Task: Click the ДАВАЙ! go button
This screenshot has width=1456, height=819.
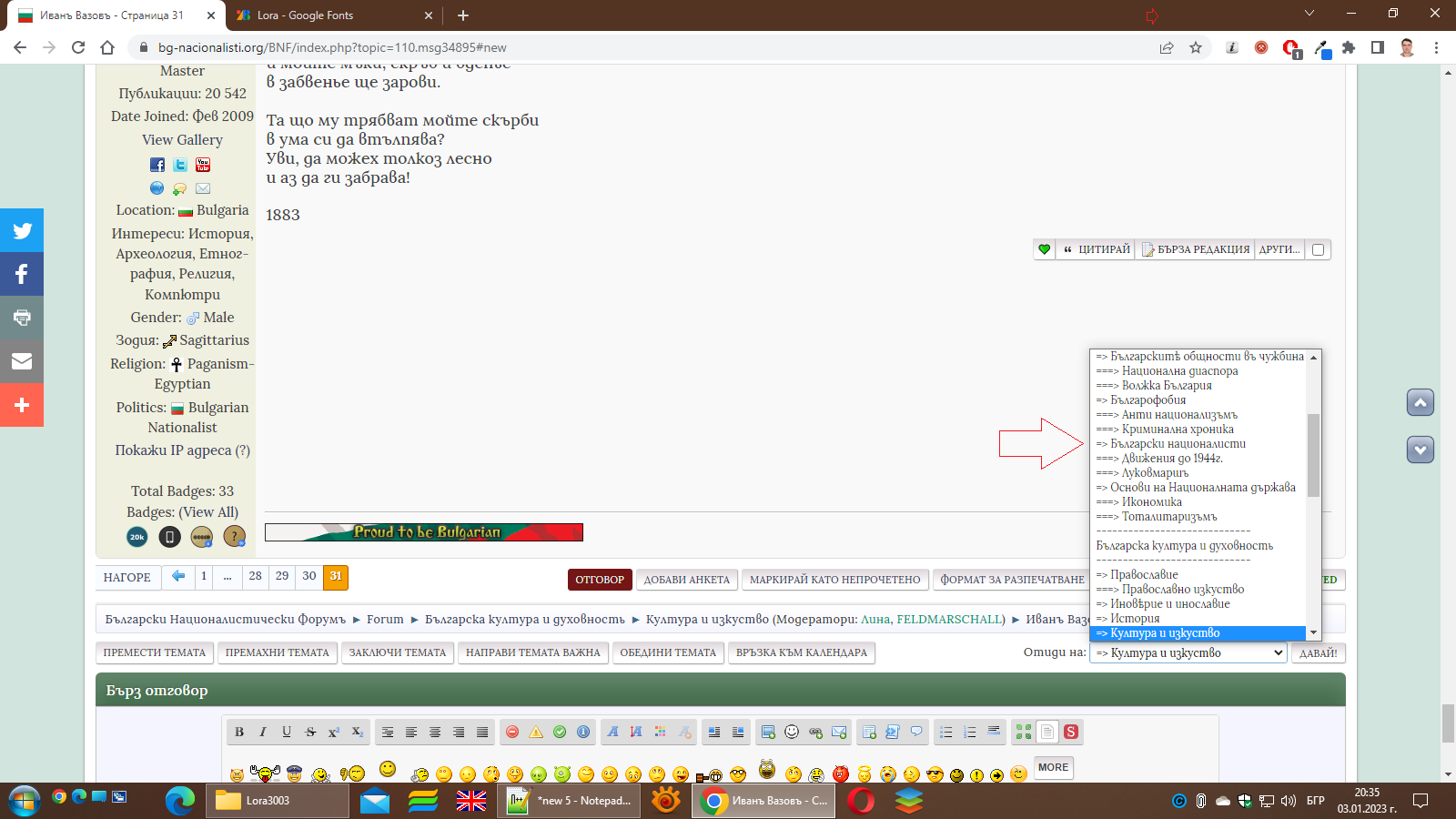Action: coord(1318,653)
